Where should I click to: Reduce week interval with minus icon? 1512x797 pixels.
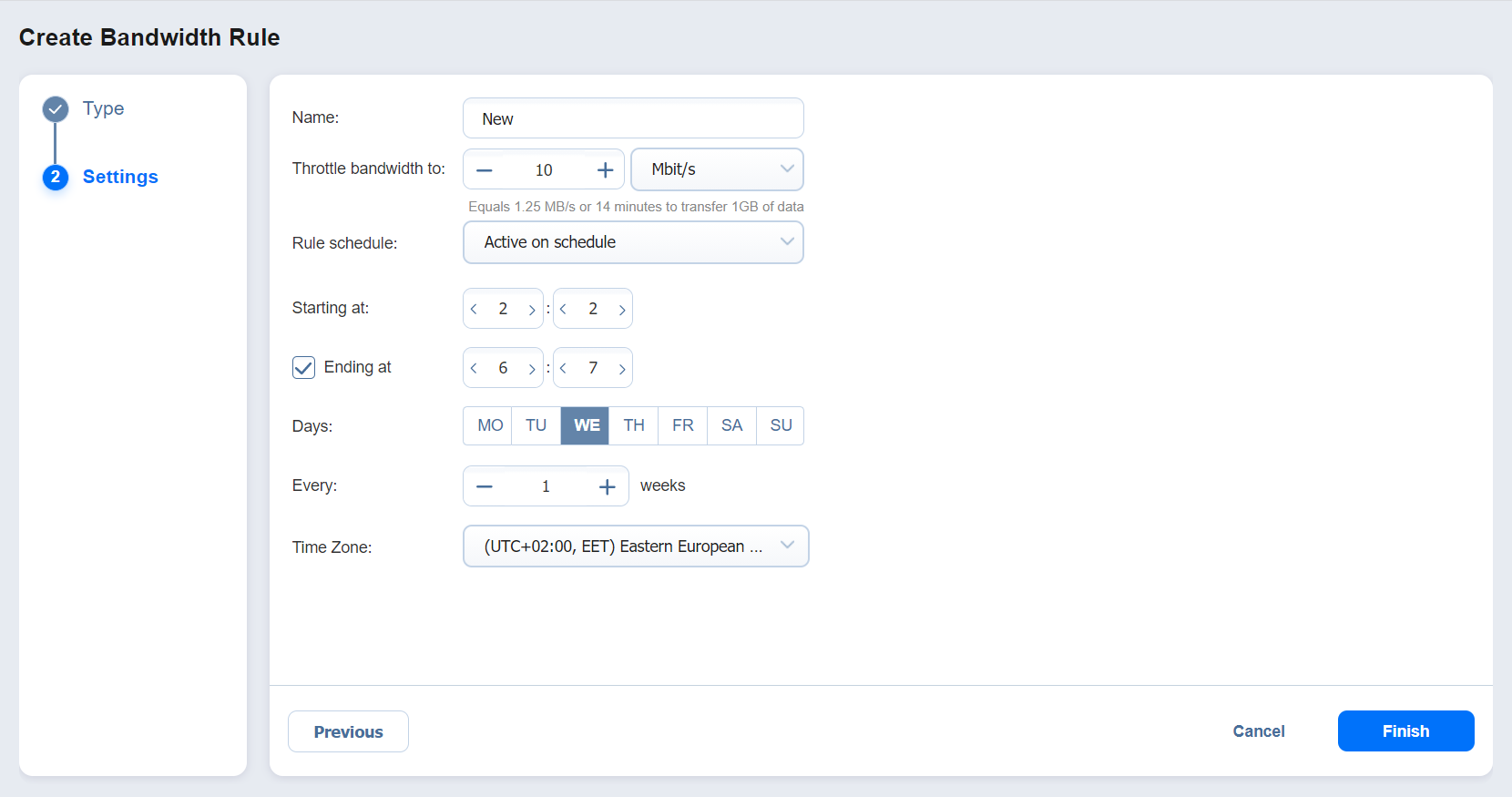[485, 486]
